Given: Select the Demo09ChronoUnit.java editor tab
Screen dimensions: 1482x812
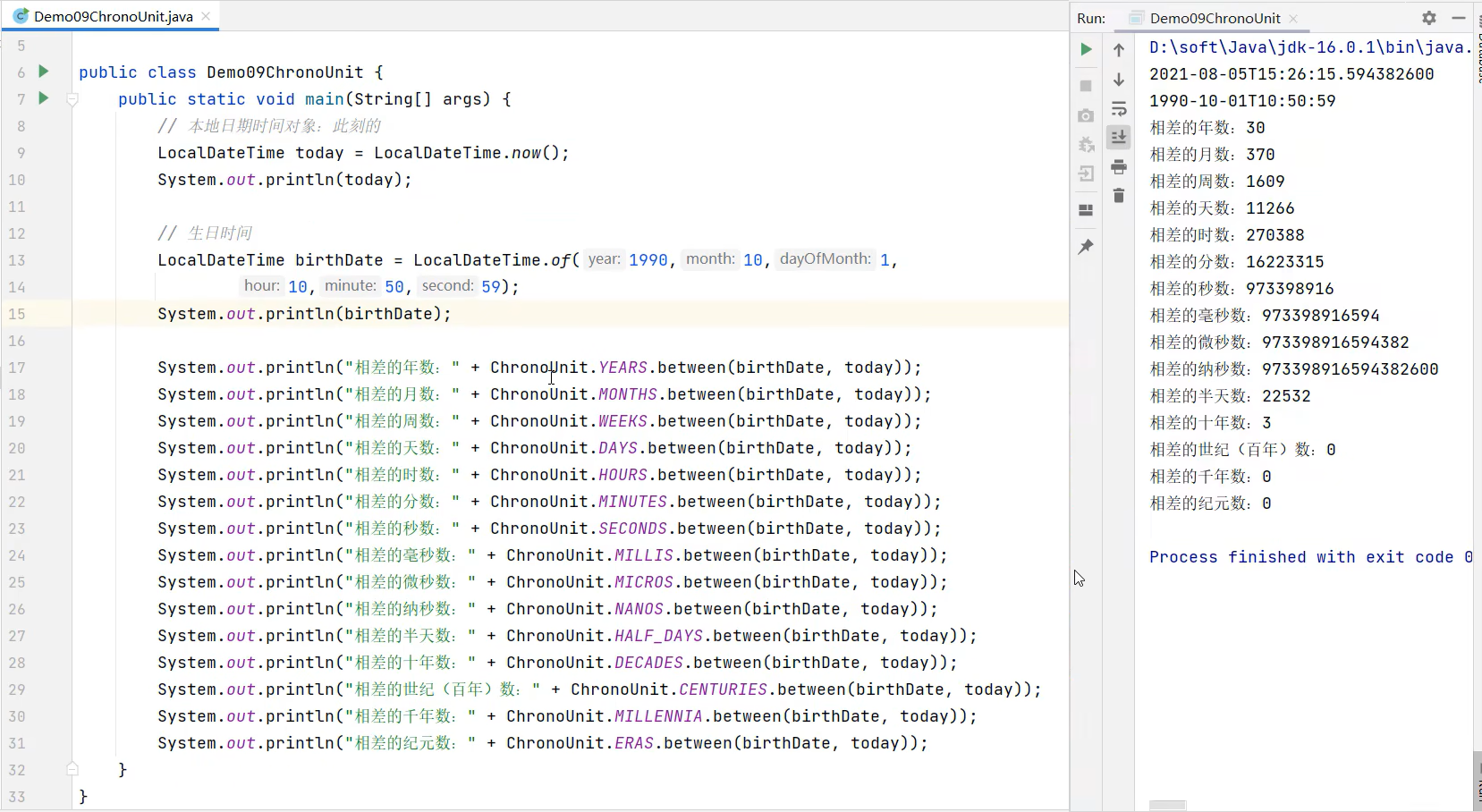Looking at the screenshot, I should click(112, 16).
